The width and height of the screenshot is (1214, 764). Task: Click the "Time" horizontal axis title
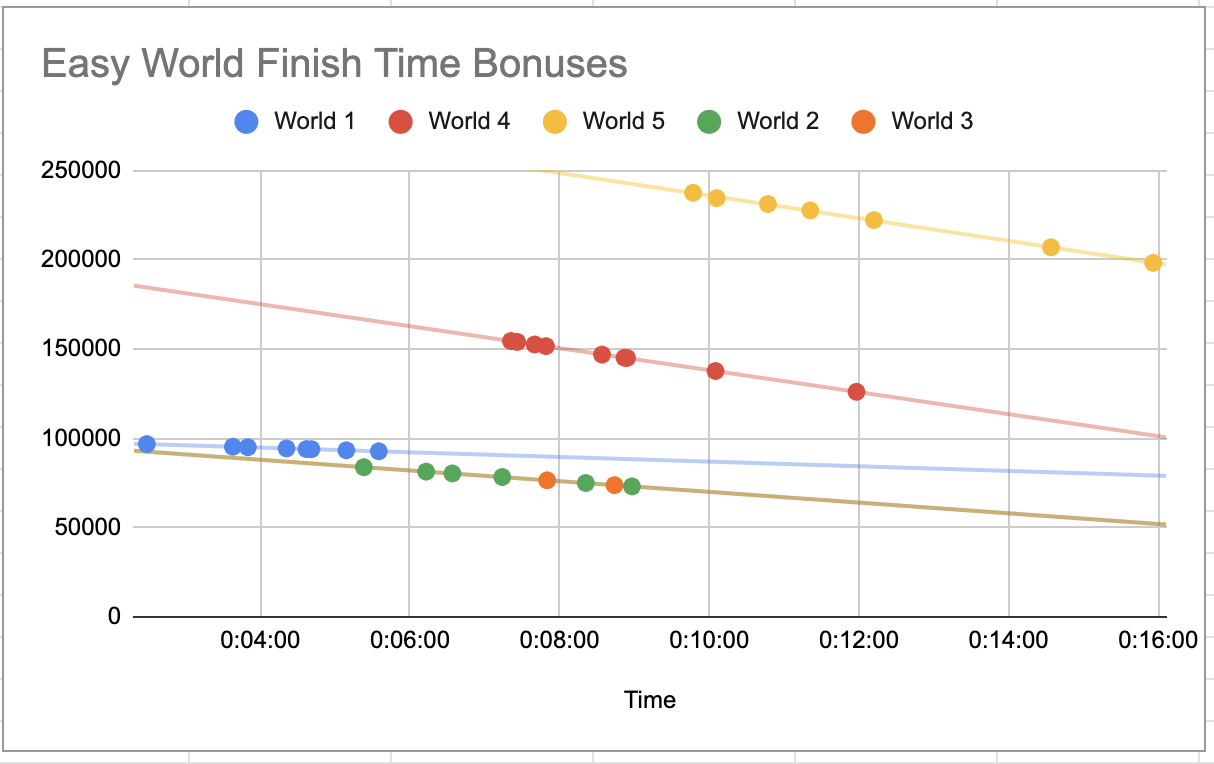[x=650, y=700]
